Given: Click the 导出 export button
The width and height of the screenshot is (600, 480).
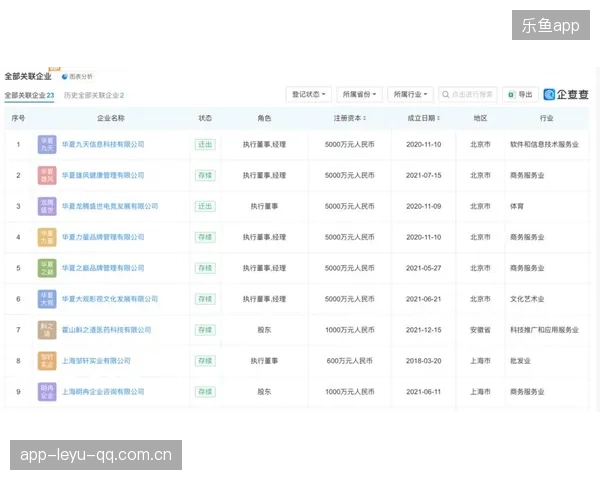Looking at the screenshot, I should 520,95.
